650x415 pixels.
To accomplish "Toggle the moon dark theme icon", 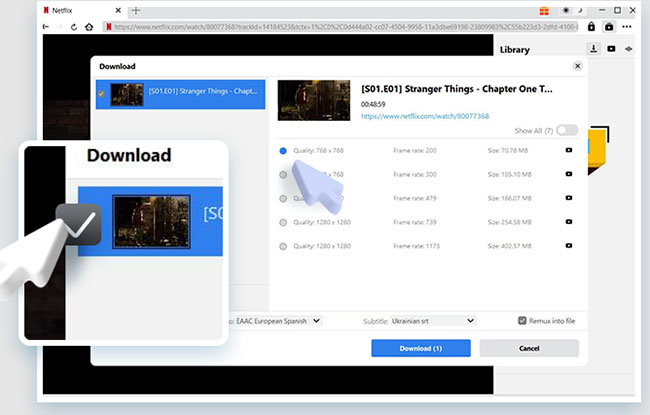I will pos(580,10).
